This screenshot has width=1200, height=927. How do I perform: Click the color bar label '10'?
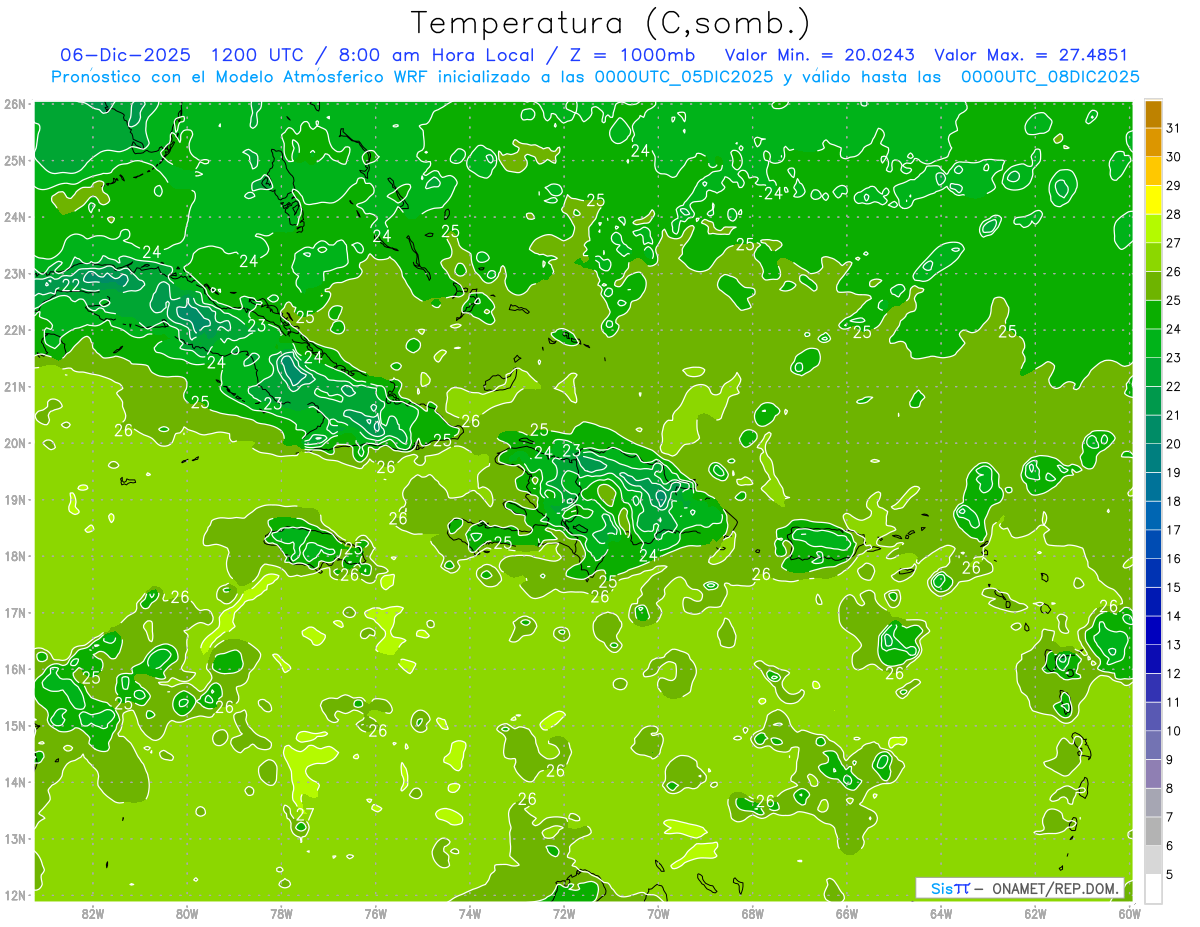1173,731
